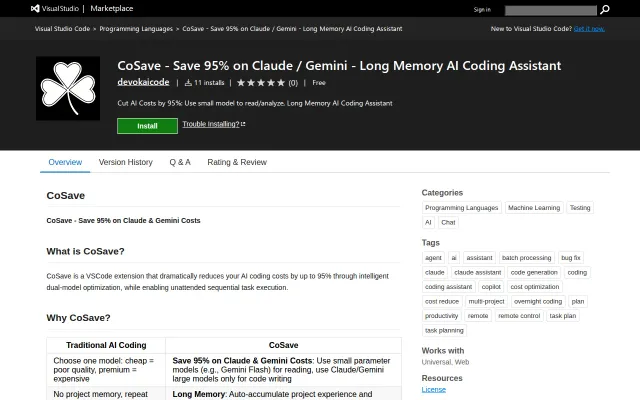Switch to the Overview tab
Screen dimensions: 640x400
[65, 162]
